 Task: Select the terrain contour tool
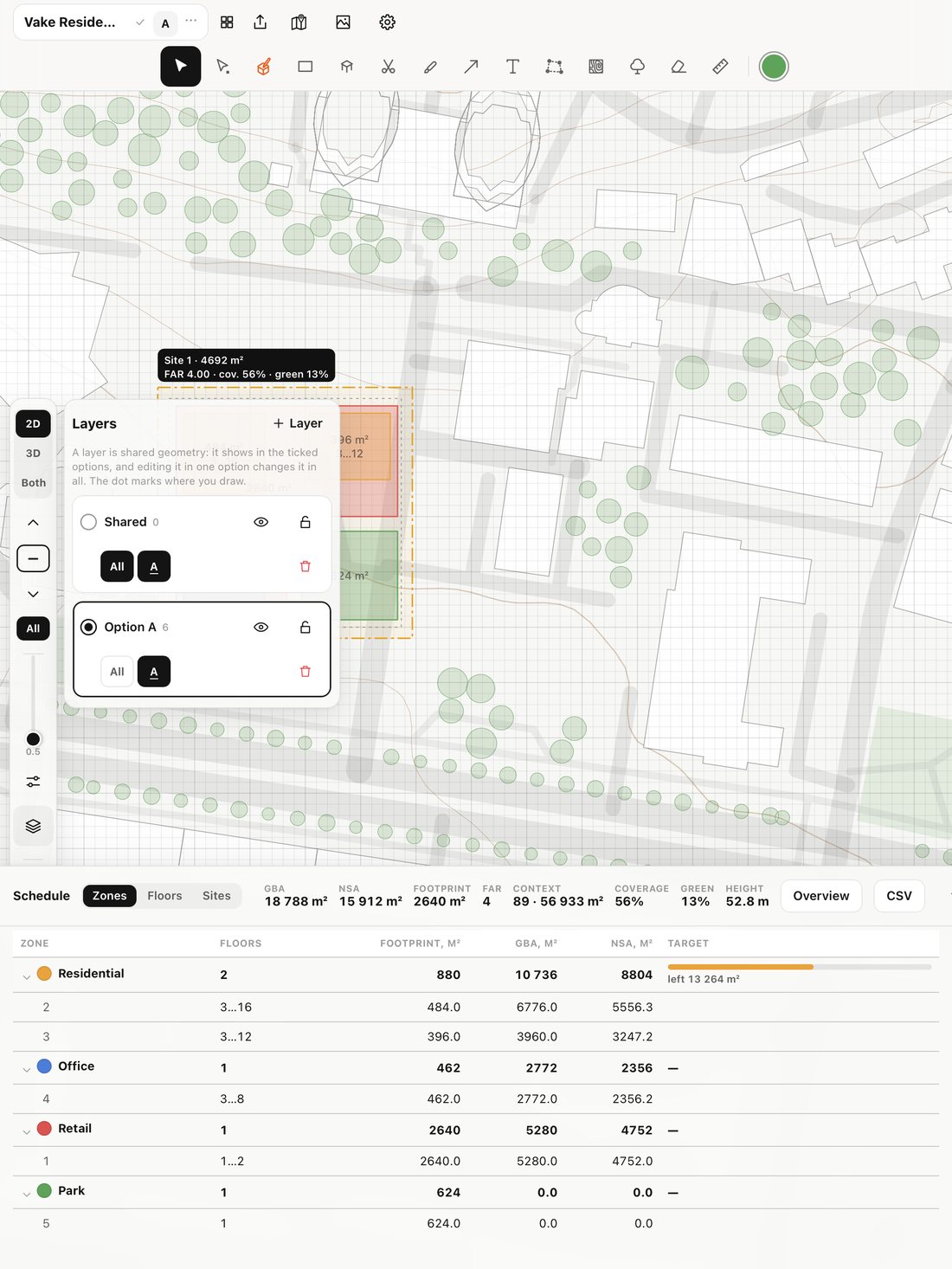[596, 67]
